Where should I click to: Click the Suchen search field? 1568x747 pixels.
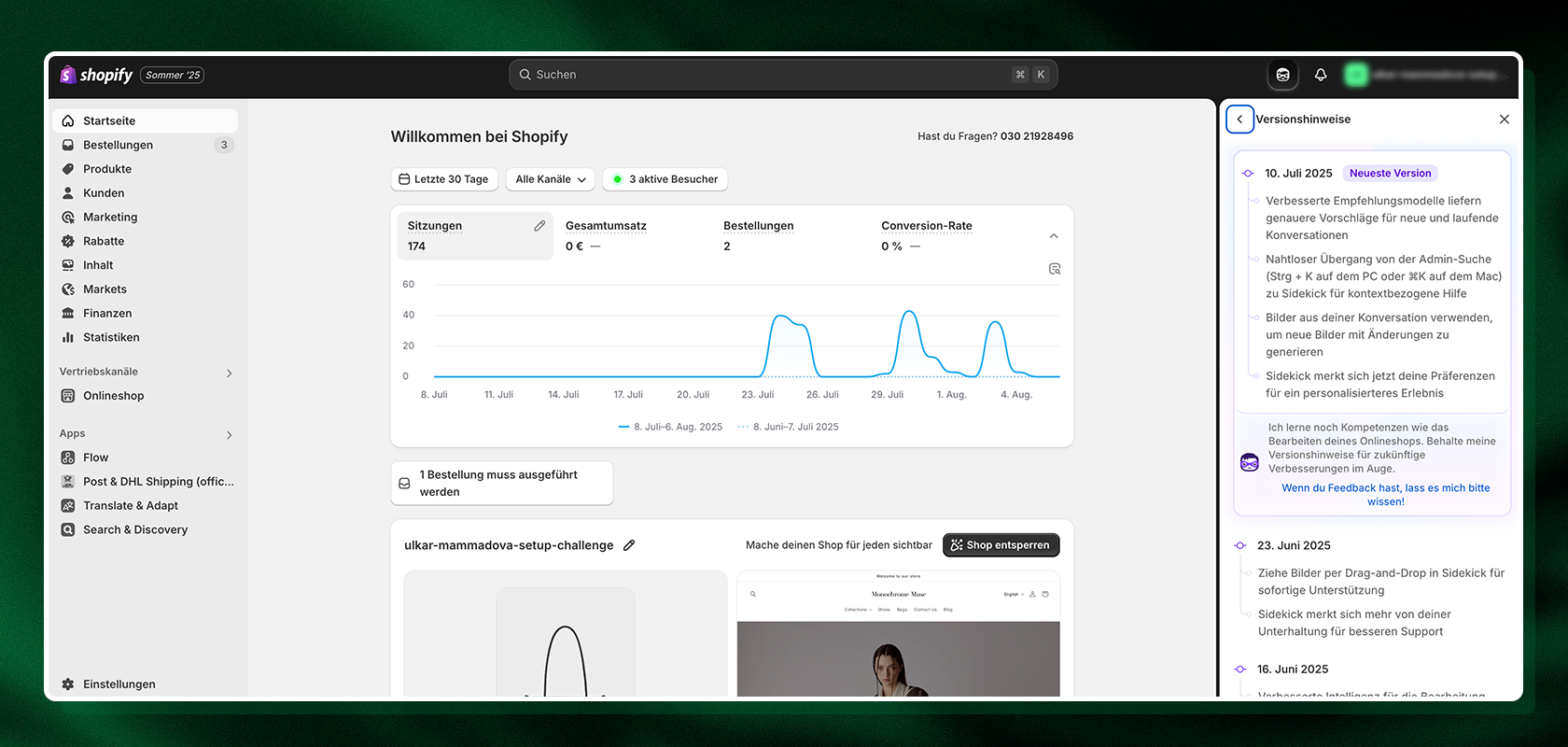coord(783,75)
